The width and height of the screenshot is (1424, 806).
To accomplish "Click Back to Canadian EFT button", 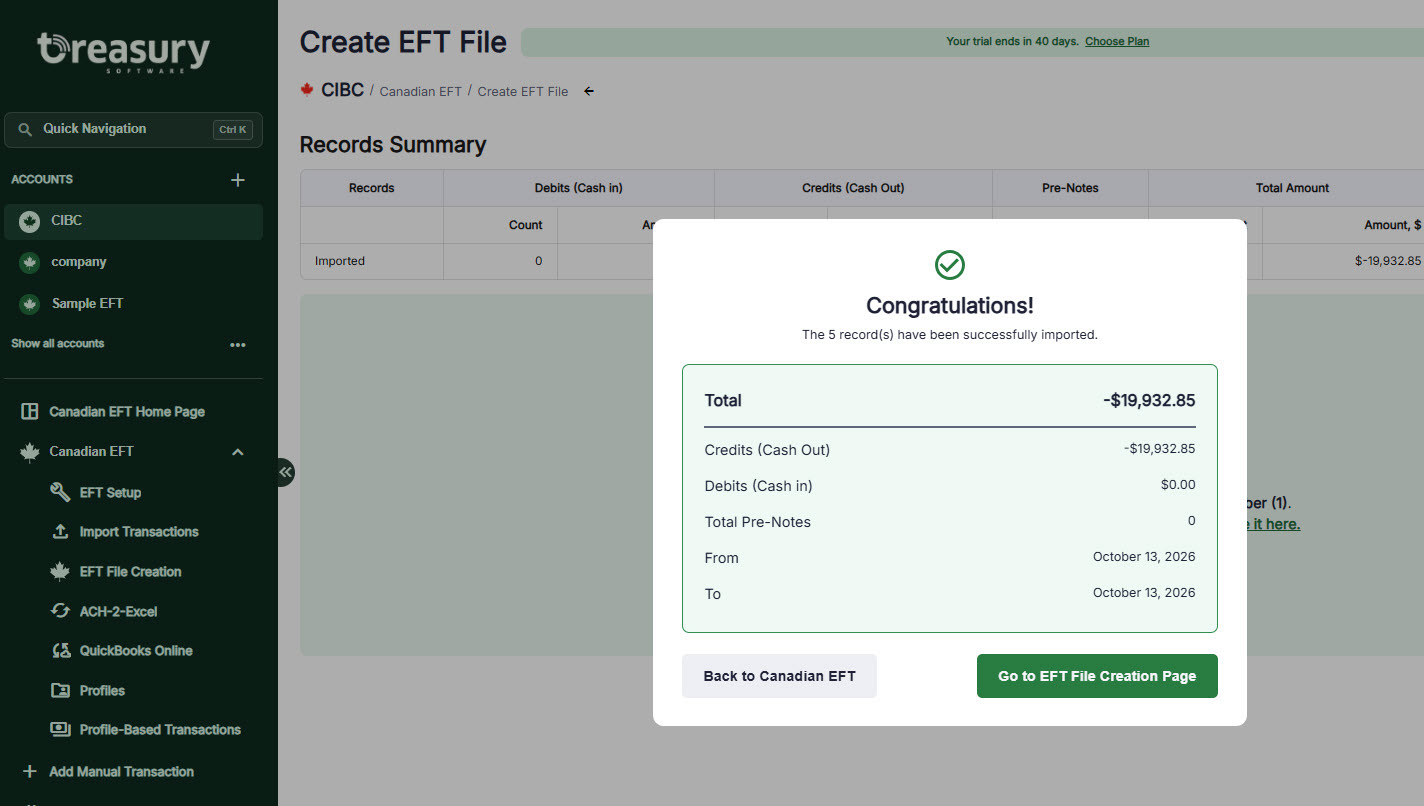I will click(779, 676).
